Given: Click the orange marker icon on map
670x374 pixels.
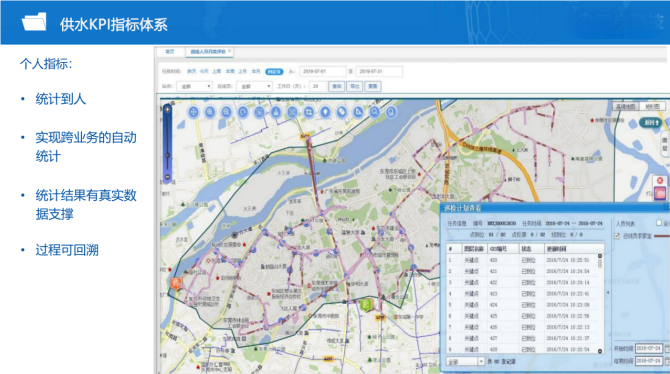Looking at the screenshot, I should [x=176, y=283].
